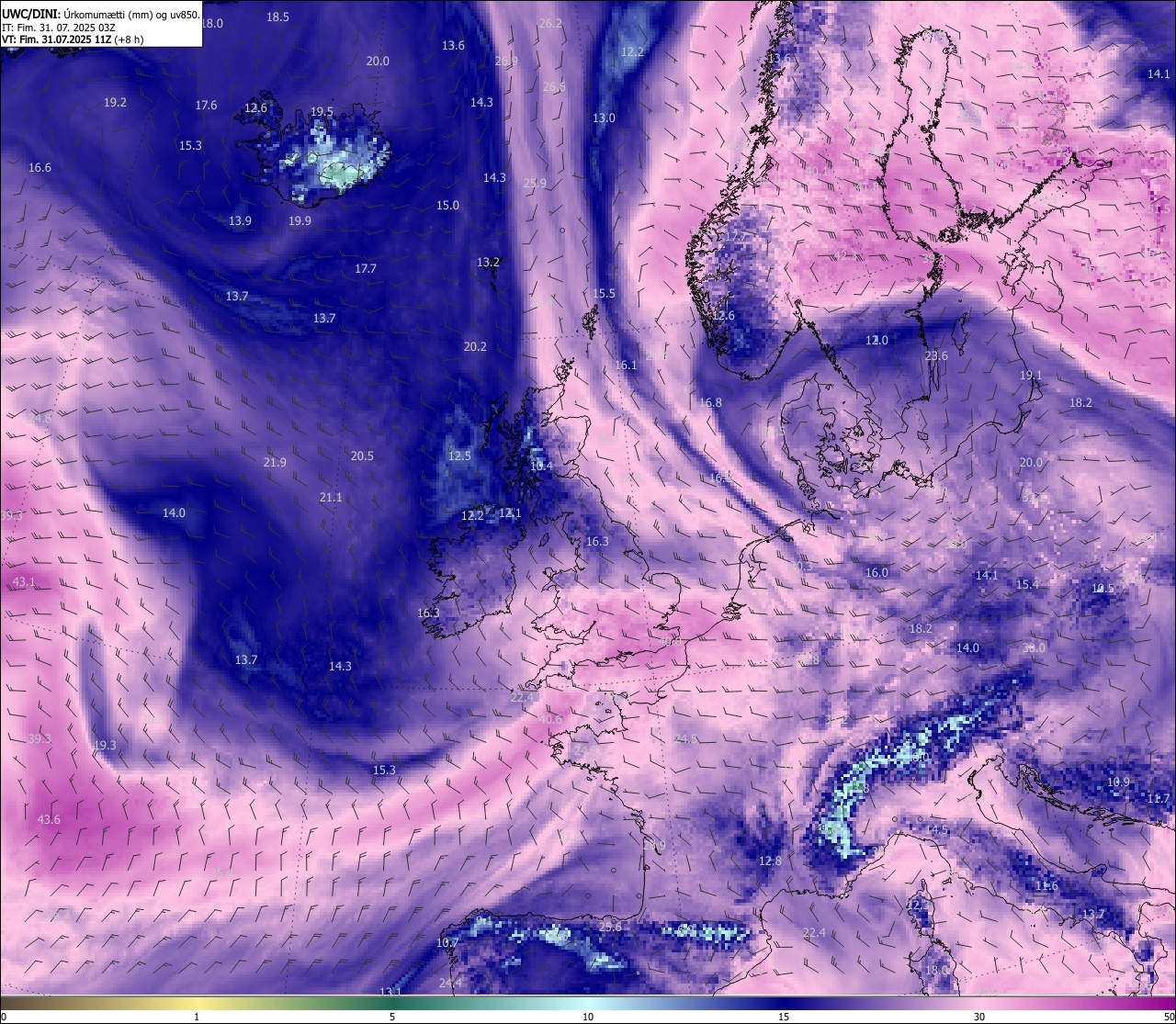The height and width of the screenshot is (1024, 1176).
Task: Click the 10 tick on the color scale
Action: pos(588,1017)
